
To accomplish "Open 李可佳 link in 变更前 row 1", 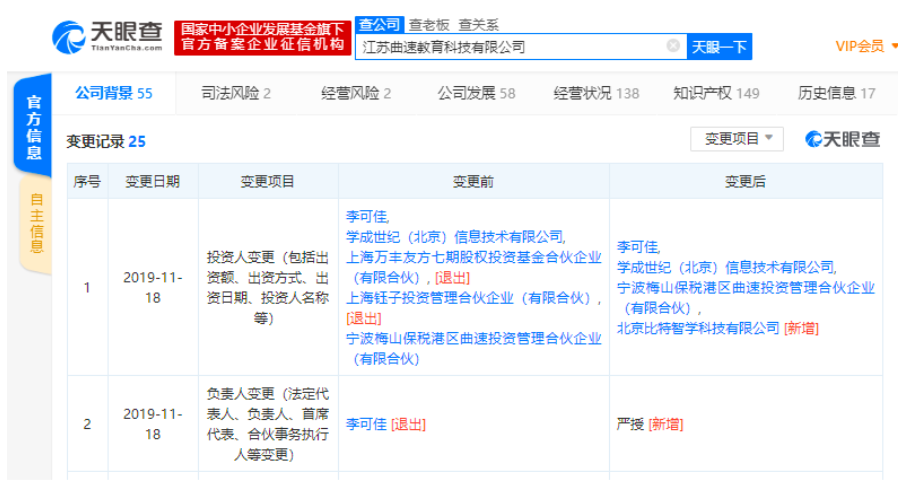I will tap(367, 217).
